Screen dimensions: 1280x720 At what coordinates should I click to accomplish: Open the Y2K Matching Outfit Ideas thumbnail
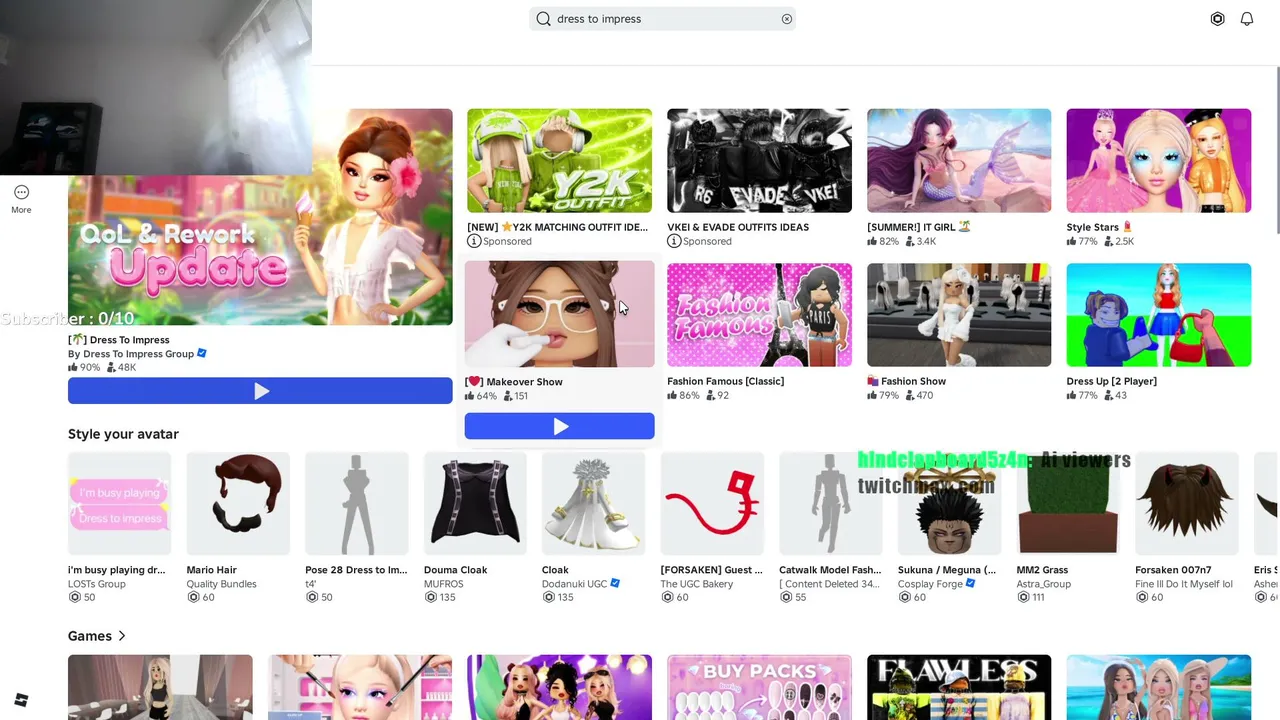click(x=560, y=161)
